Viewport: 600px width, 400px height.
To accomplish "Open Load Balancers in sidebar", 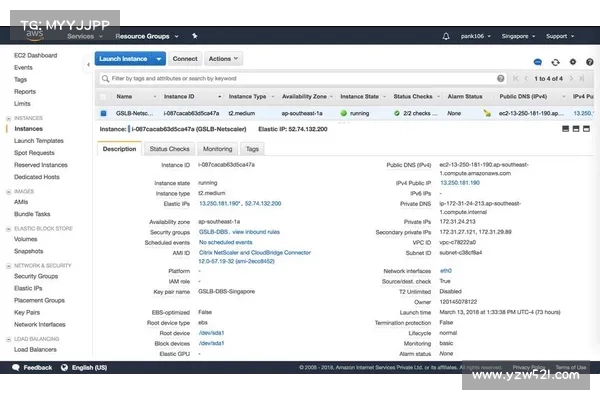I will click(x=35, y=350).
